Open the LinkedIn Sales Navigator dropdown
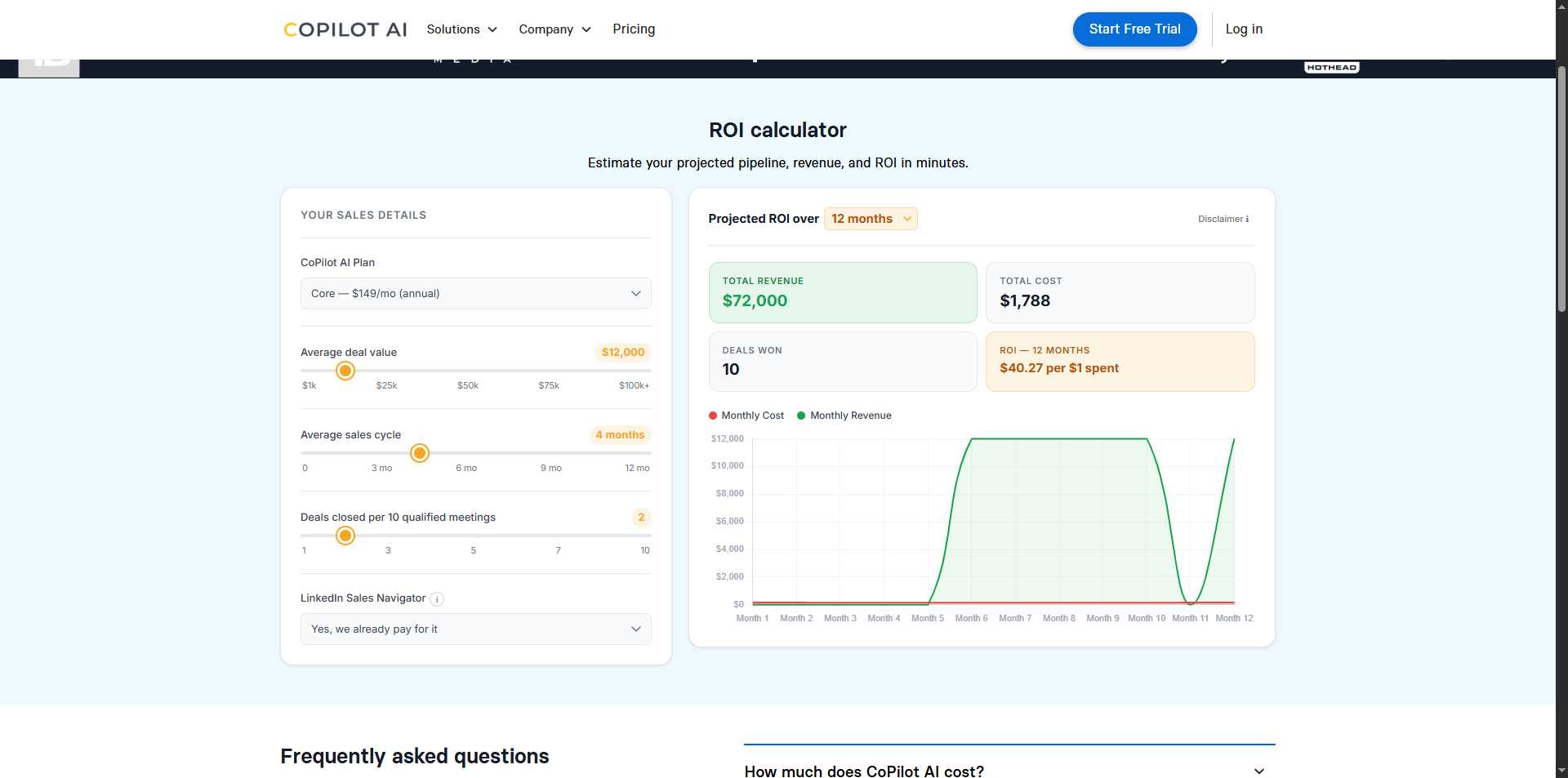The image size is (1568, 778). pos(476,629)
